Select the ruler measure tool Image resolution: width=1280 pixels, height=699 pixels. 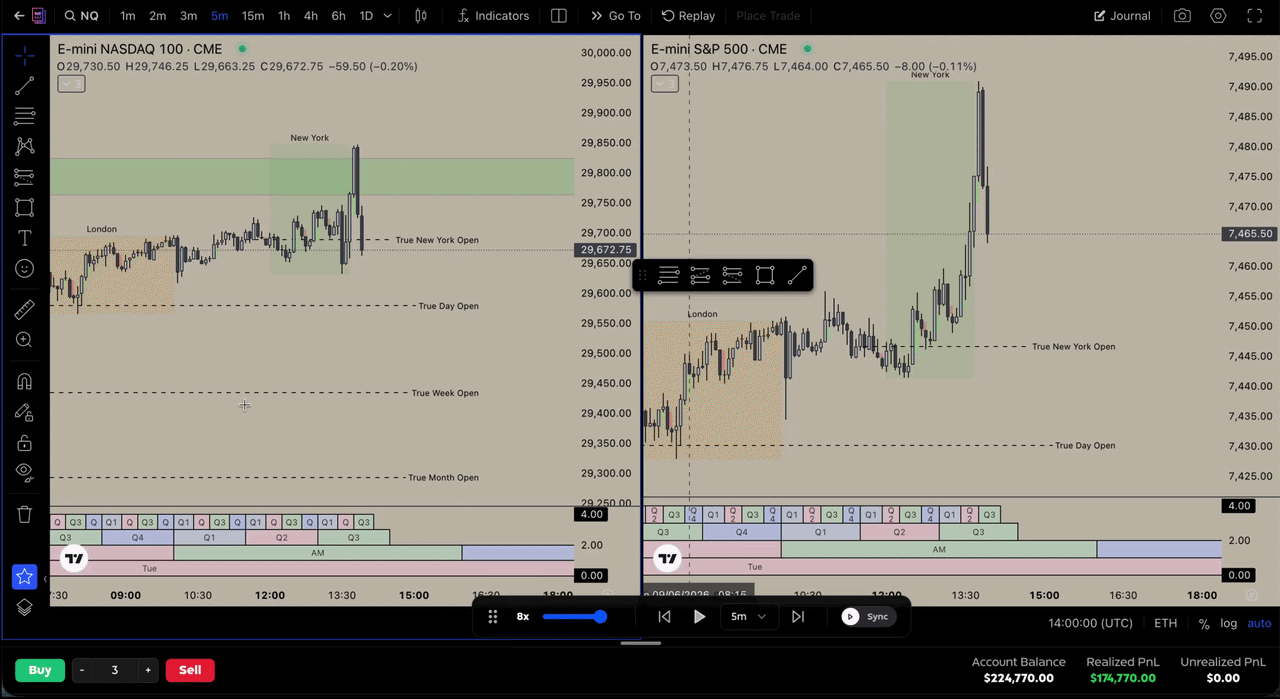pos(25,310)
